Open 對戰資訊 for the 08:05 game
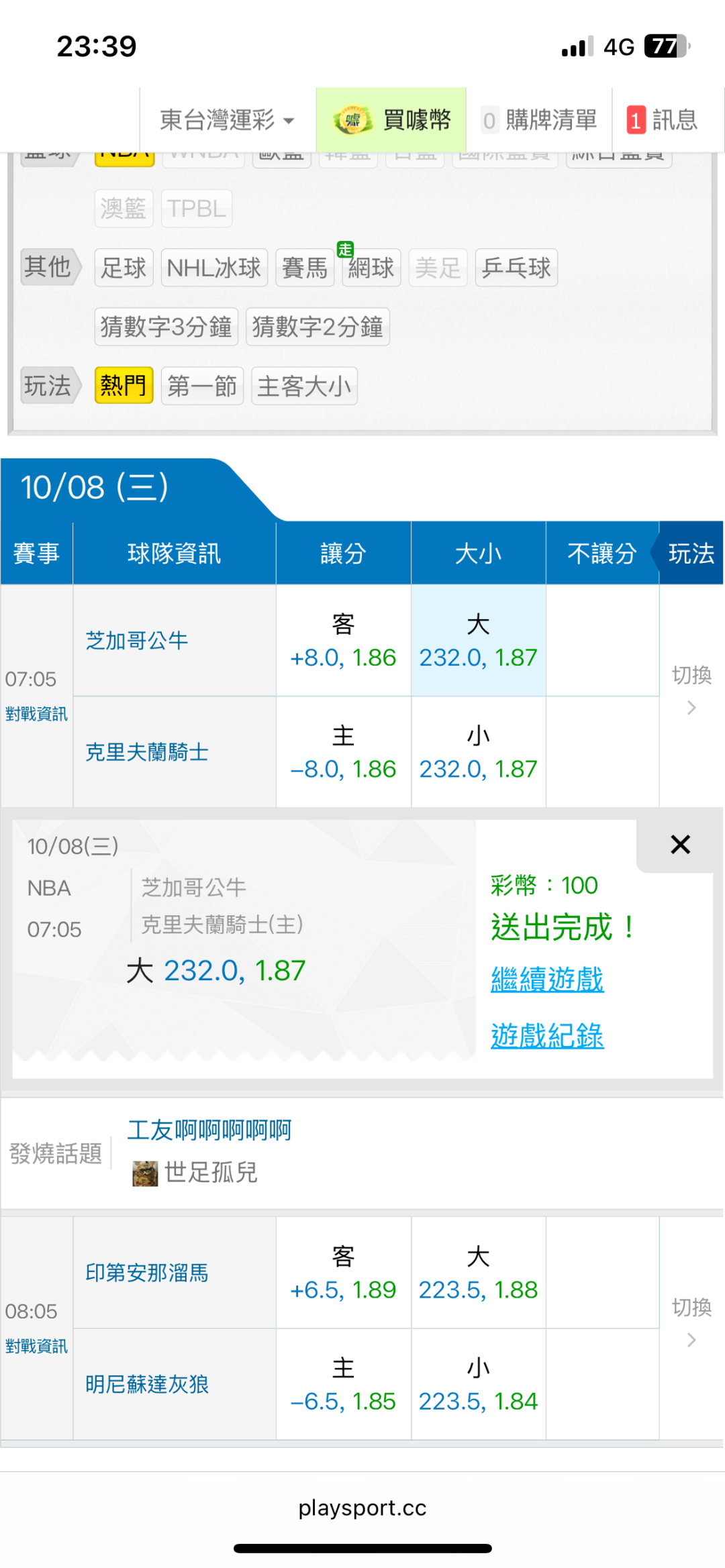Screen dimensions: 725x1568 (x=36, y=1346)
